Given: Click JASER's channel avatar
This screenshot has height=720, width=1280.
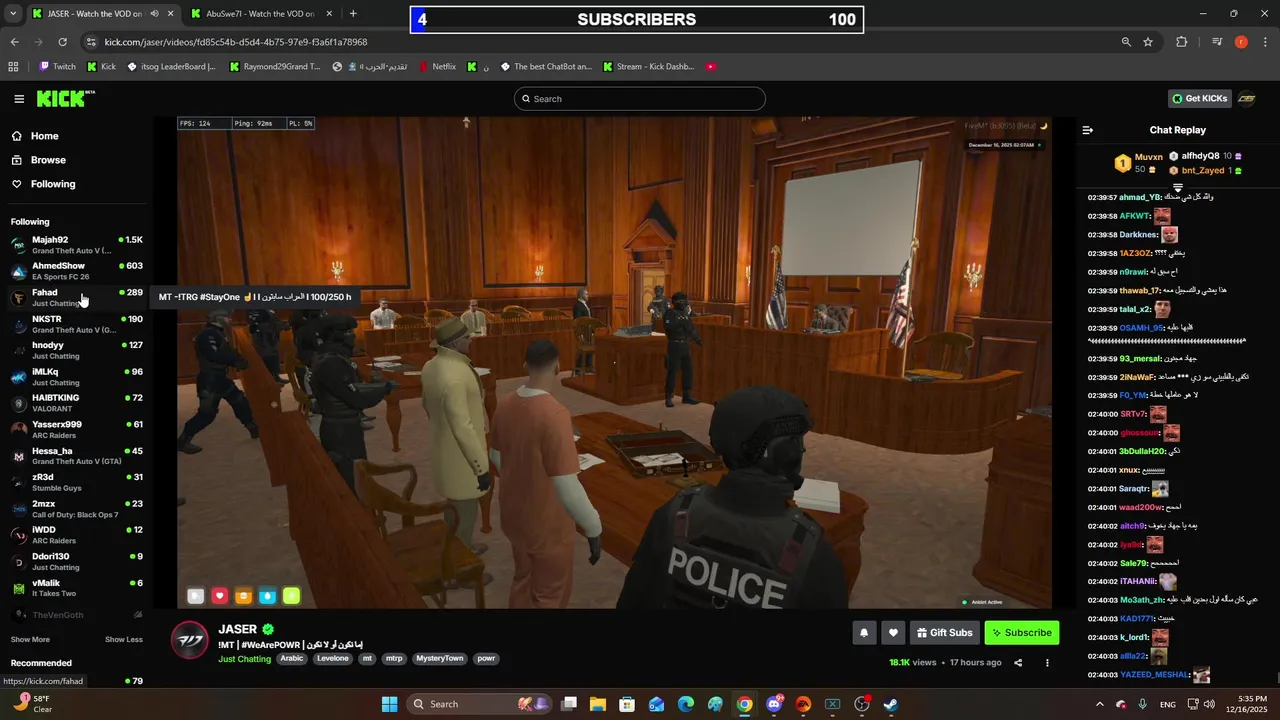Looking at the screenshot, I should 190,640.
